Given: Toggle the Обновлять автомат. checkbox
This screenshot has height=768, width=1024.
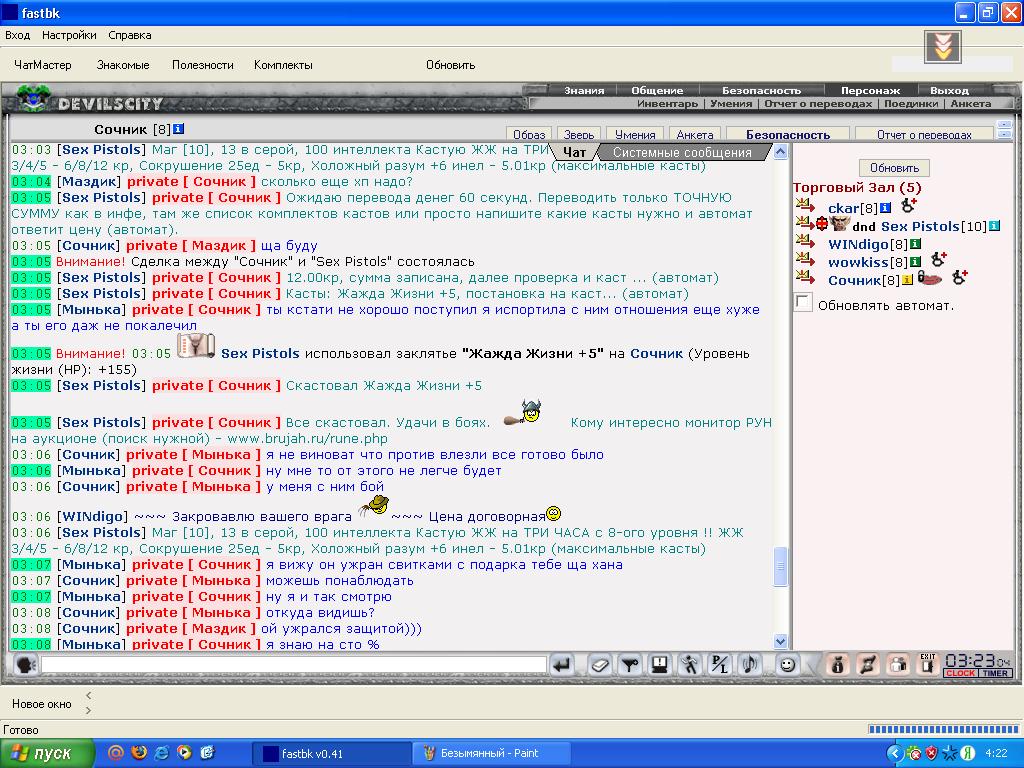Looking at the screenshot, I should coord(803,302).
